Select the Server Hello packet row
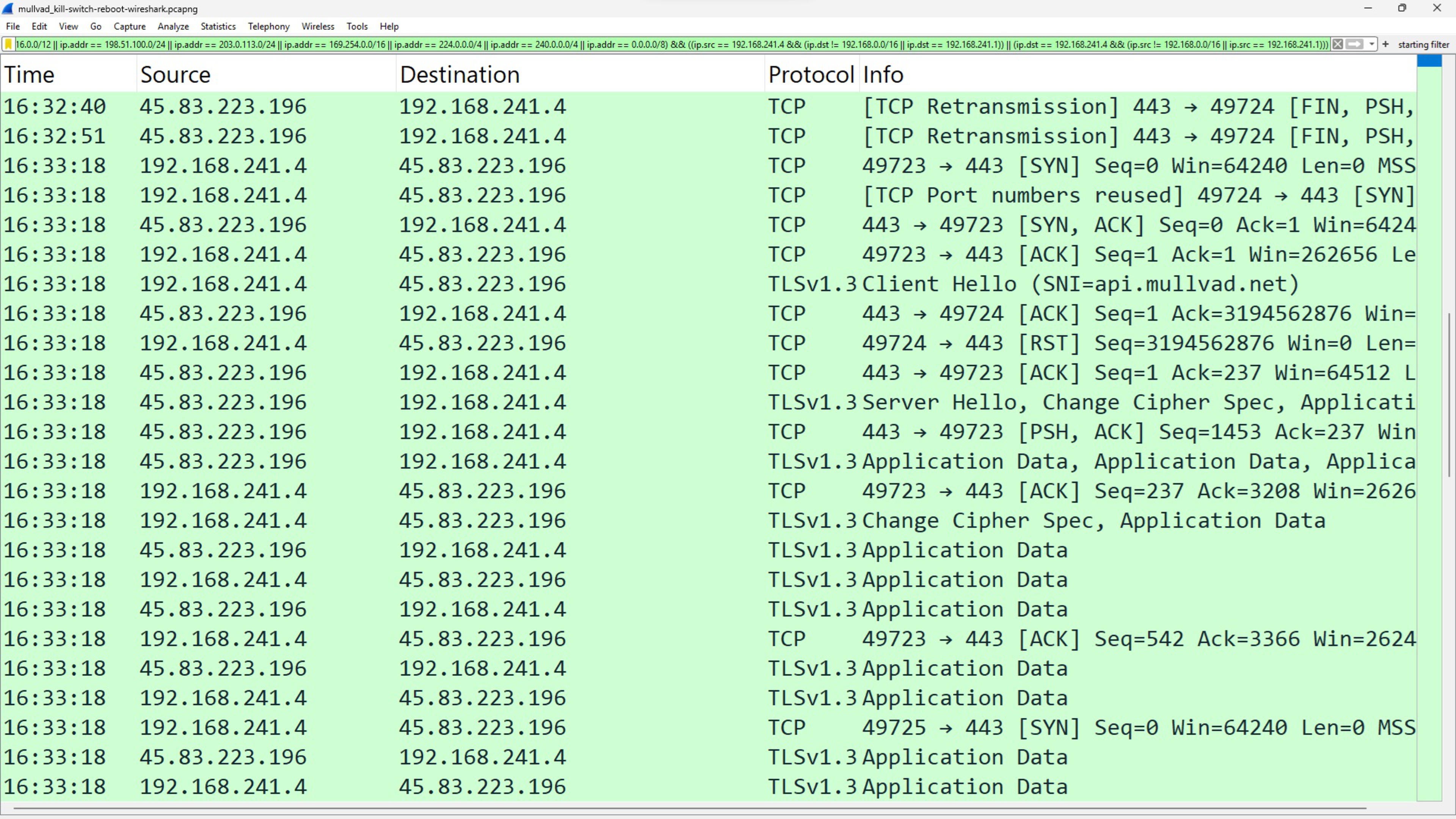 tap(709, 402)
